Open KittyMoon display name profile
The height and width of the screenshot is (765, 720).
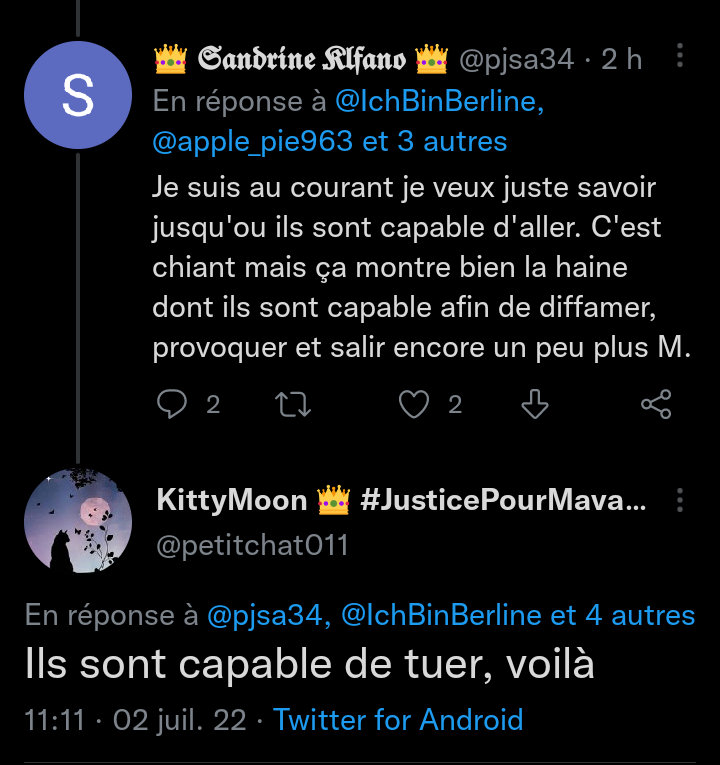232,500
